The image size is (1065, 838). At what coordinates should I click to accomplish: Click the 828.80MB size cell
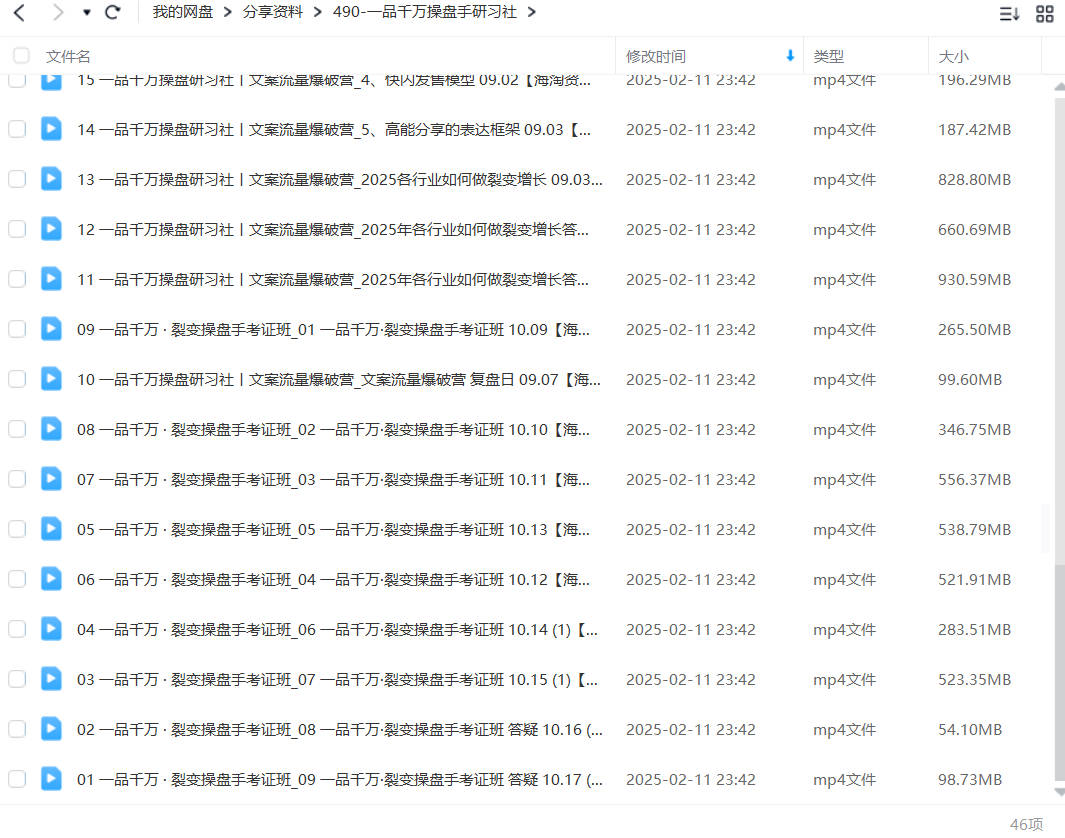coord(974,180)
